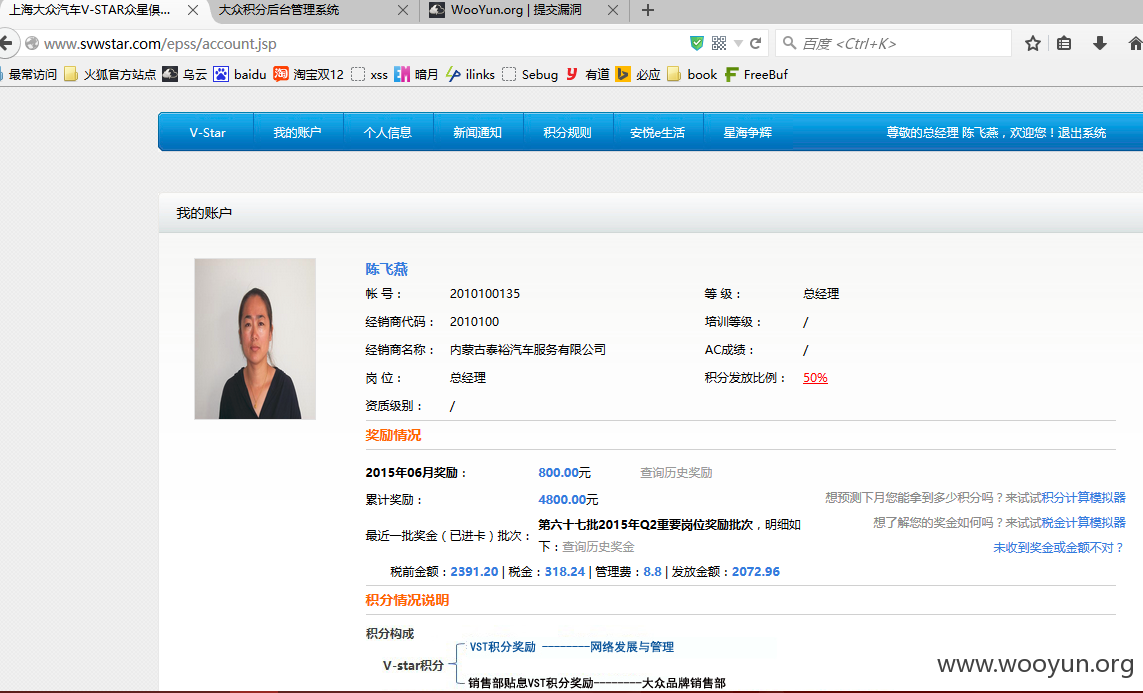
Task: Open 我的账户 navigation item
Action: 297,133
